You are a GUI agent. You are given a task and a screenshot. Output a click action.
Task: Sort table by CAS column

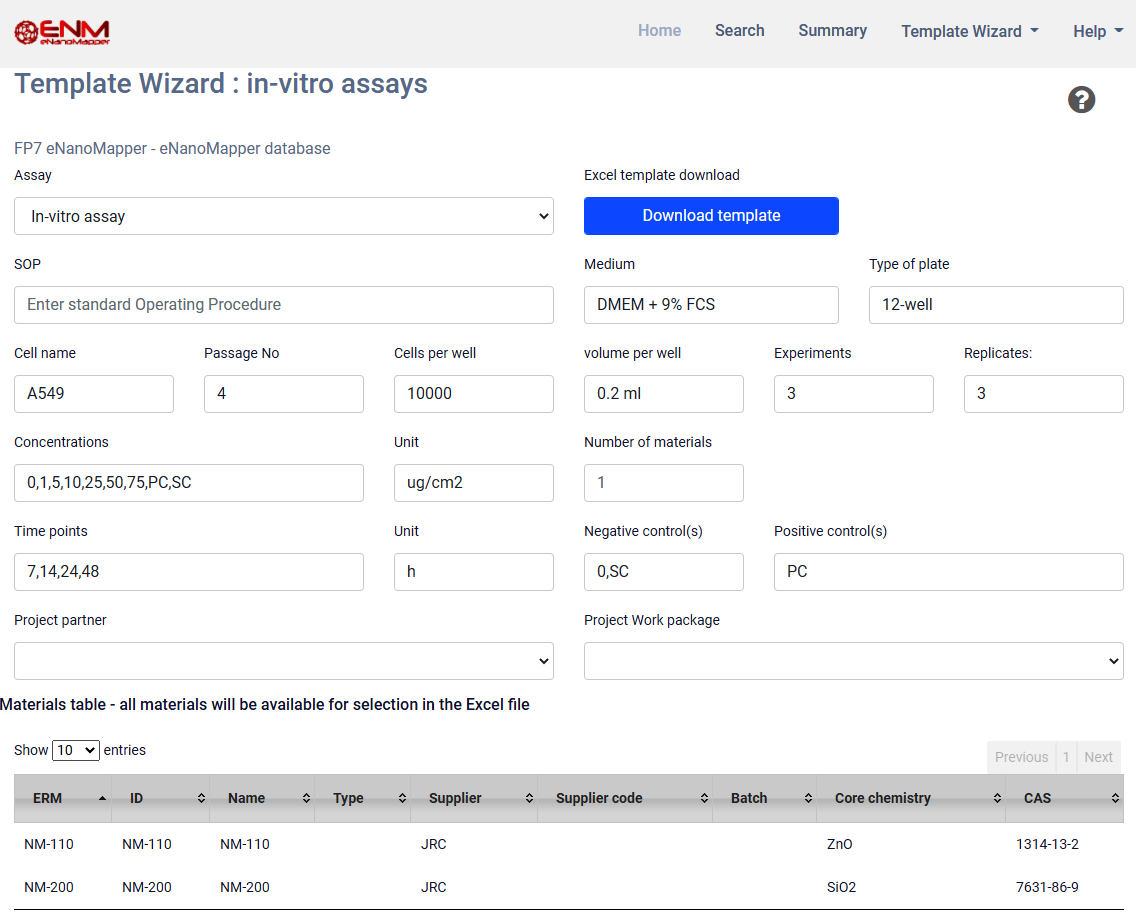[1062, 798]
